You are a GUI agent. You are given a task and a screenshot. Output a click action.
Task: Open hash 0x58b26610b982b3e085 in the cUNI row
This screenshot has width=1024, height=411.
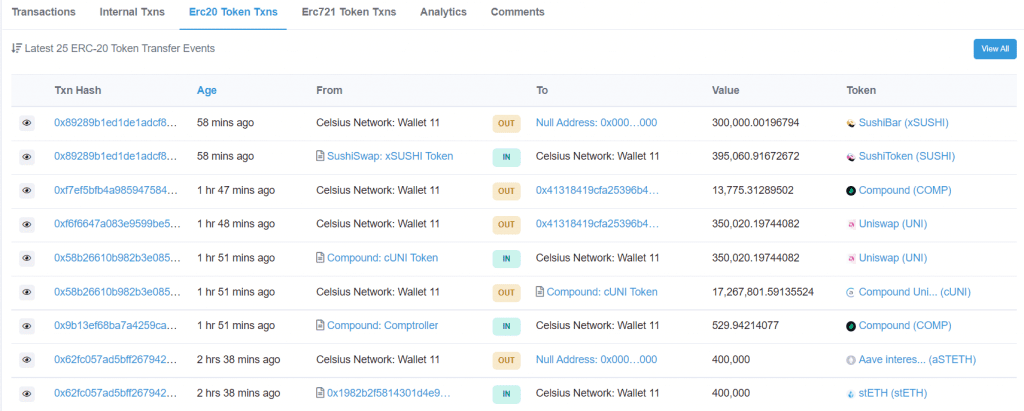coord(116,291)
